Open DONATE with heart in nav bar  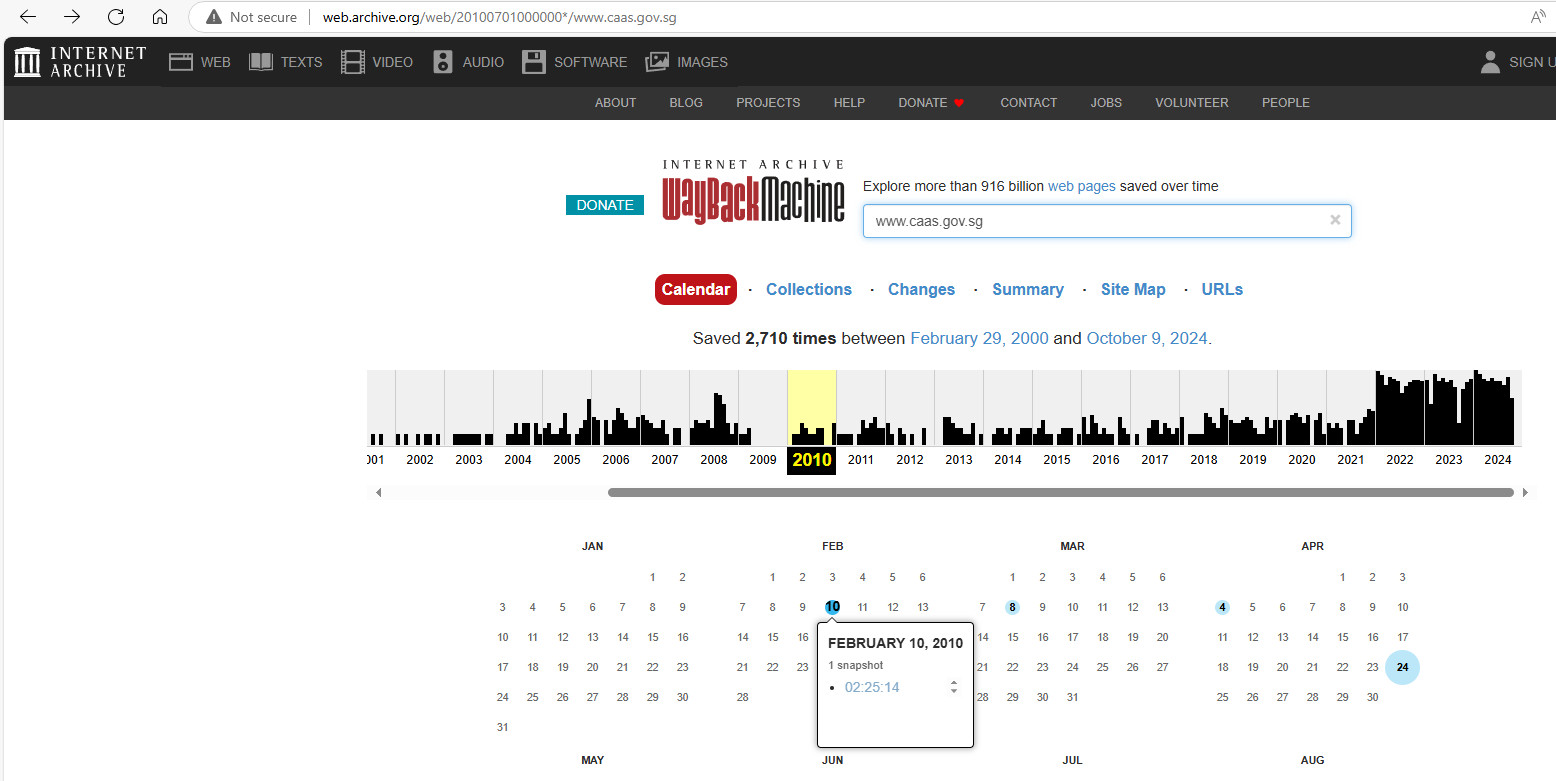(x=931, y=102)
